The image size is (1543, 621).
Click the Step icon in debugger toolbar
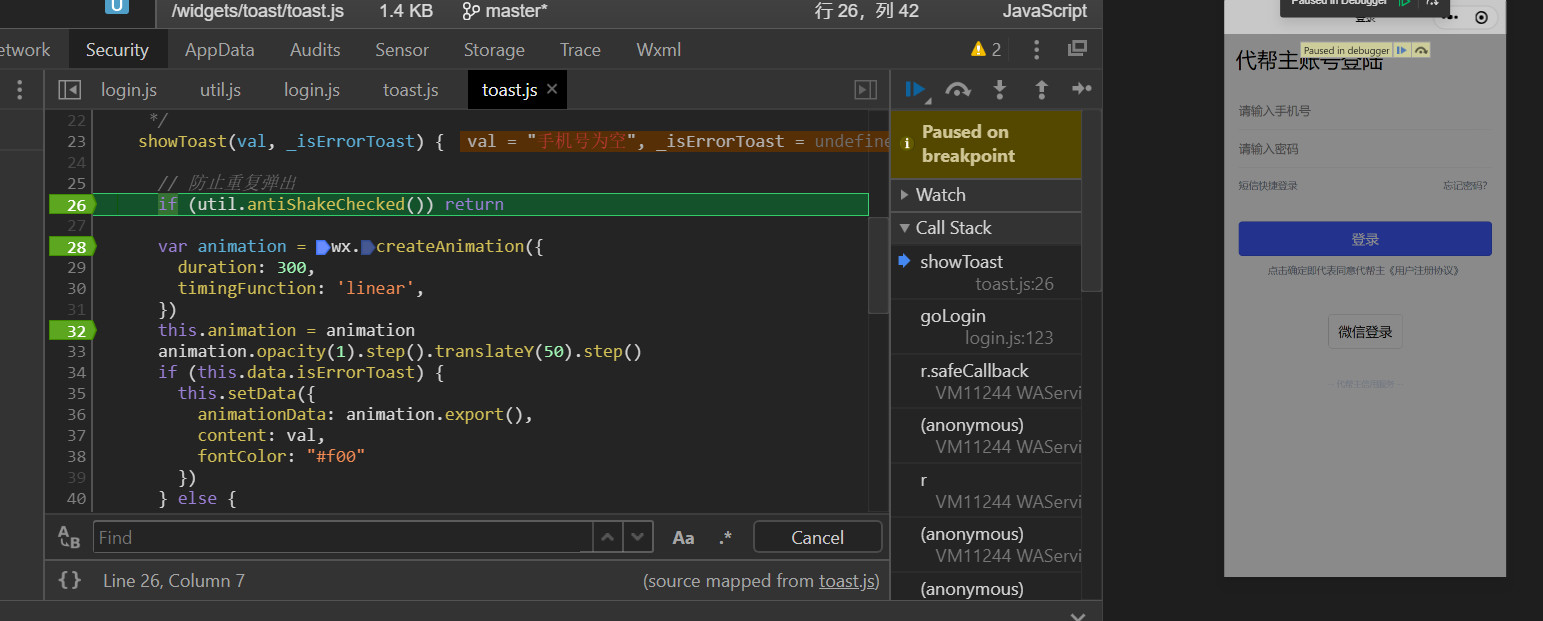(1081, 89)
